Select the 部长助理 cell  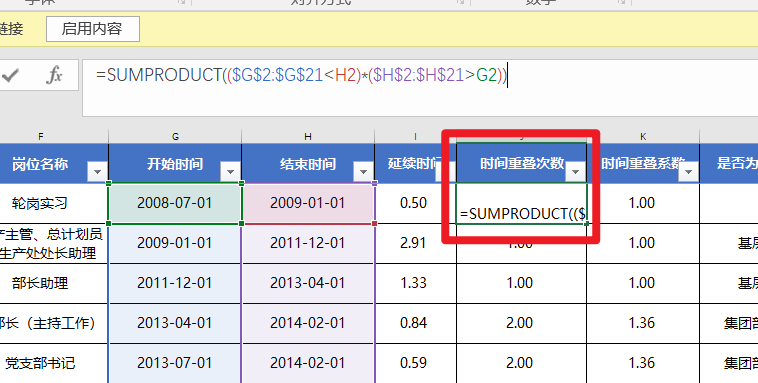click(54, 283)
